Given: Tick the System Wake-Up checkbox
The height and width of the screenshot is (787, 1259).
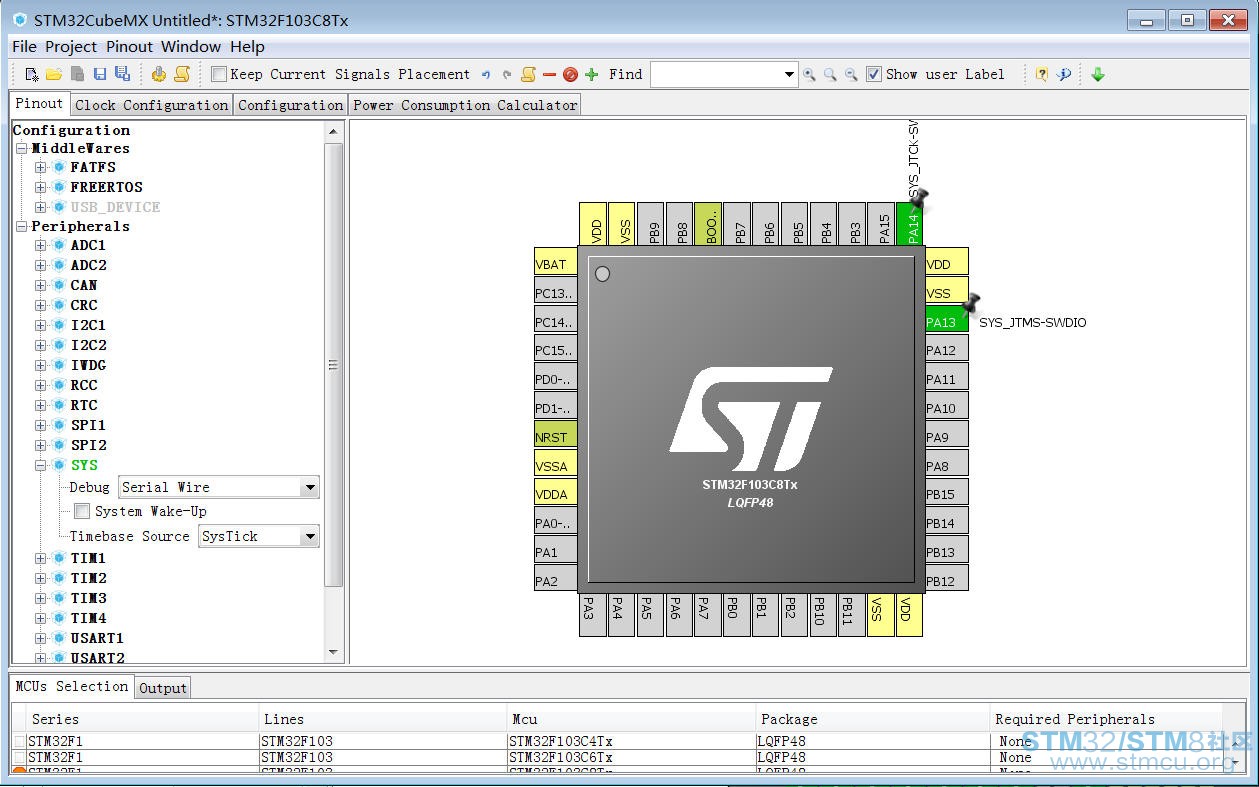Looking at the screenshot, I should pyautogui.click(x=82, y=511).
